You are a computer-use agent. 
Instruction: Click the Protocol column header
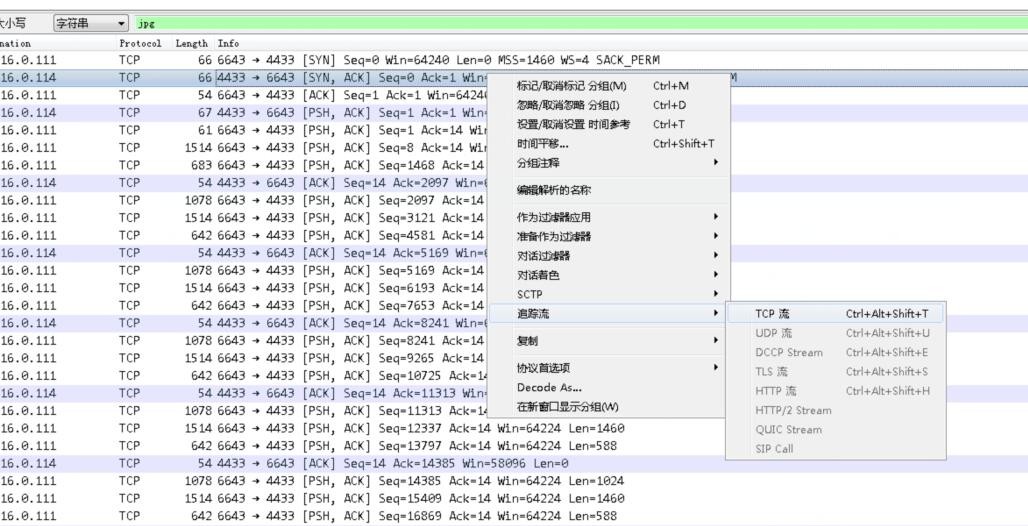coord(139,44)
